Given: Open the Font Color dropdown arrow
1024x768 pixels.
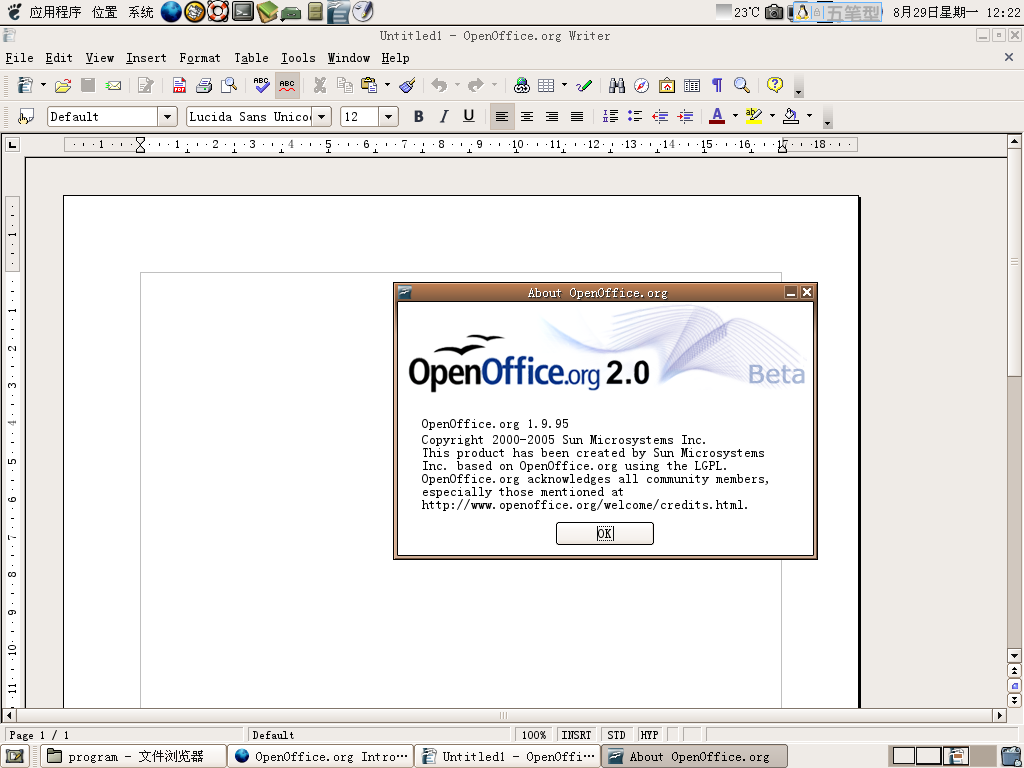Looking at the screenshot, I should (735, 116).
